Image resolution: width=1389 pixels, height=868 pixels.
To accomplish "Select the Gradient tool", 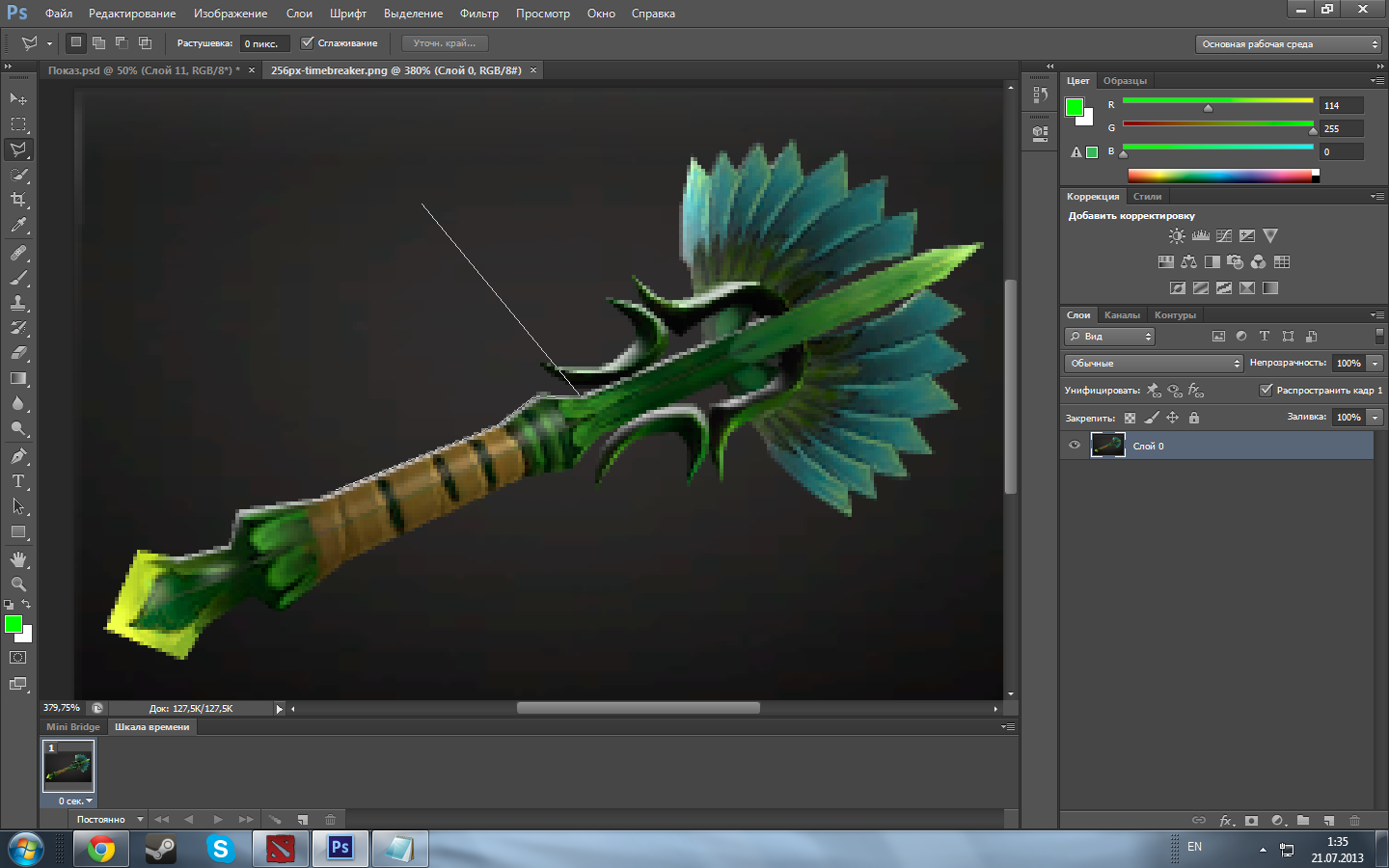I will click(x=17, y=378).
